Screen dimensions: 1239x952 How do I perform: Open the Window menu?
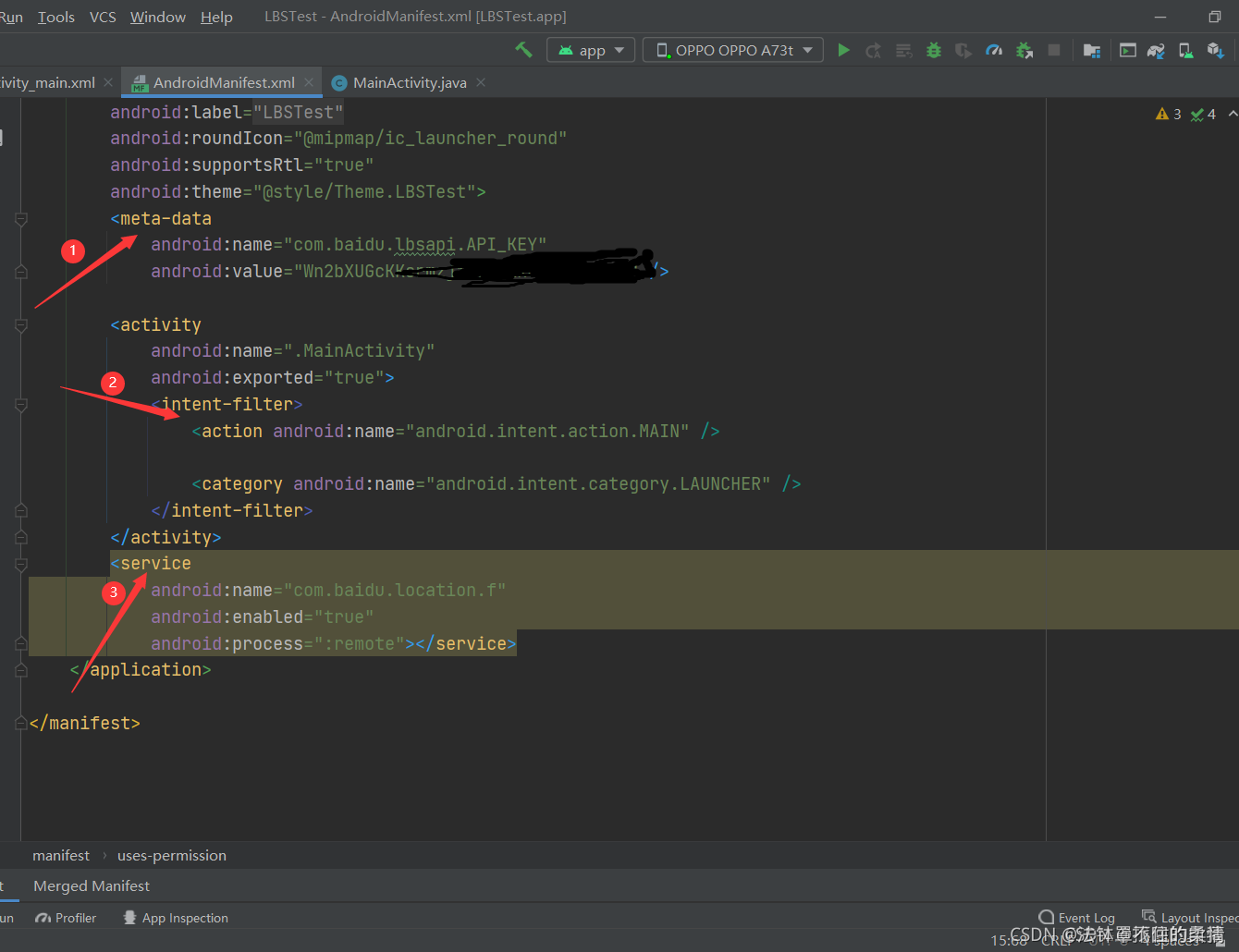click(158, 17)
